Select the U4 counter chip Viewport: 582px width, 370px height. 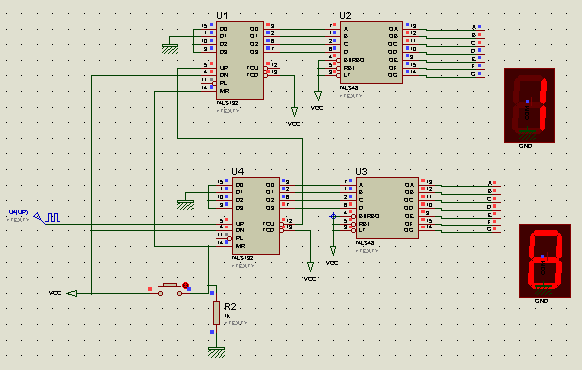point(256,216)
